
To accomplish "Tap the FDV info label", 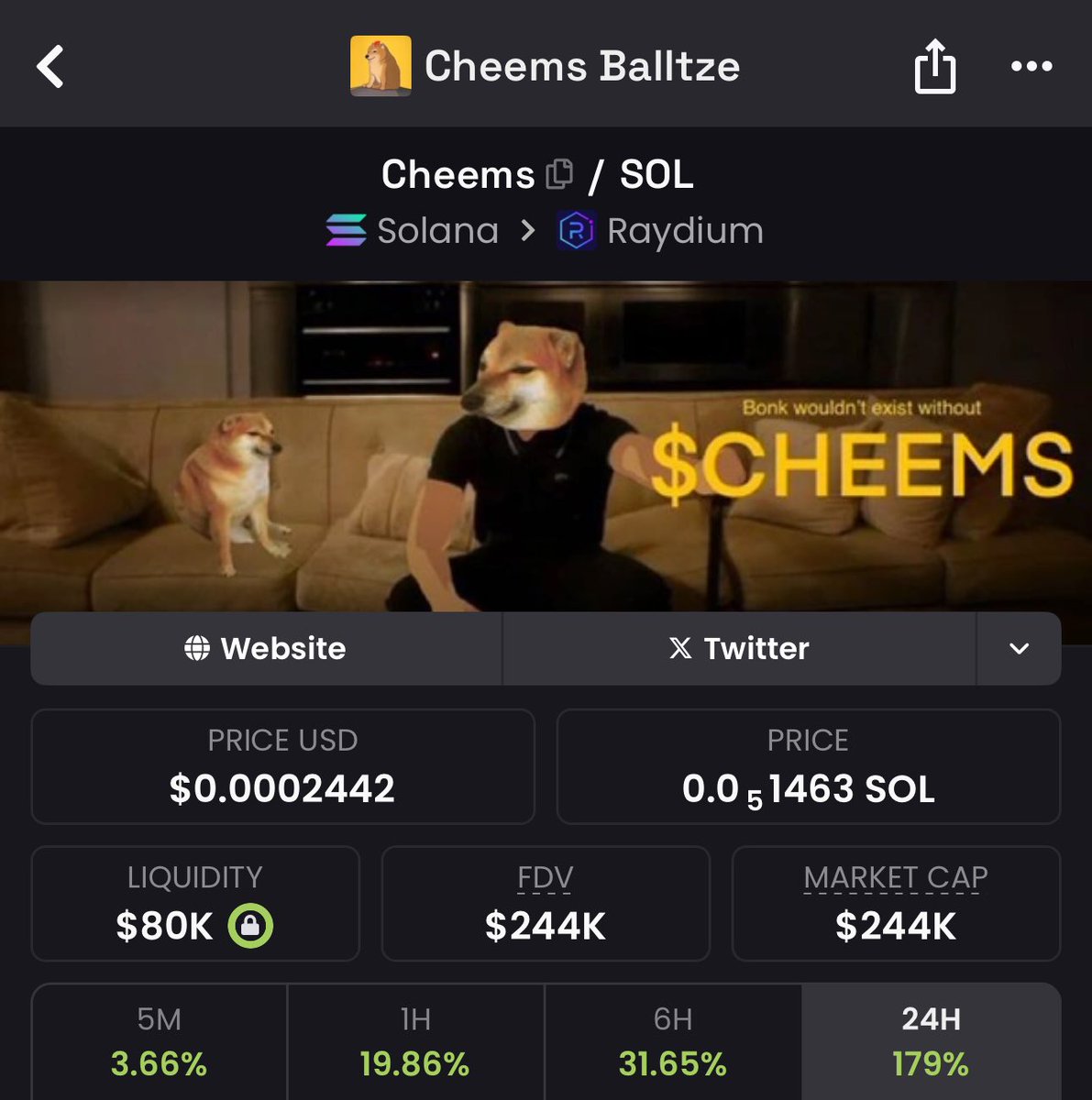I will pyautogui.click(x=546, y=877).
